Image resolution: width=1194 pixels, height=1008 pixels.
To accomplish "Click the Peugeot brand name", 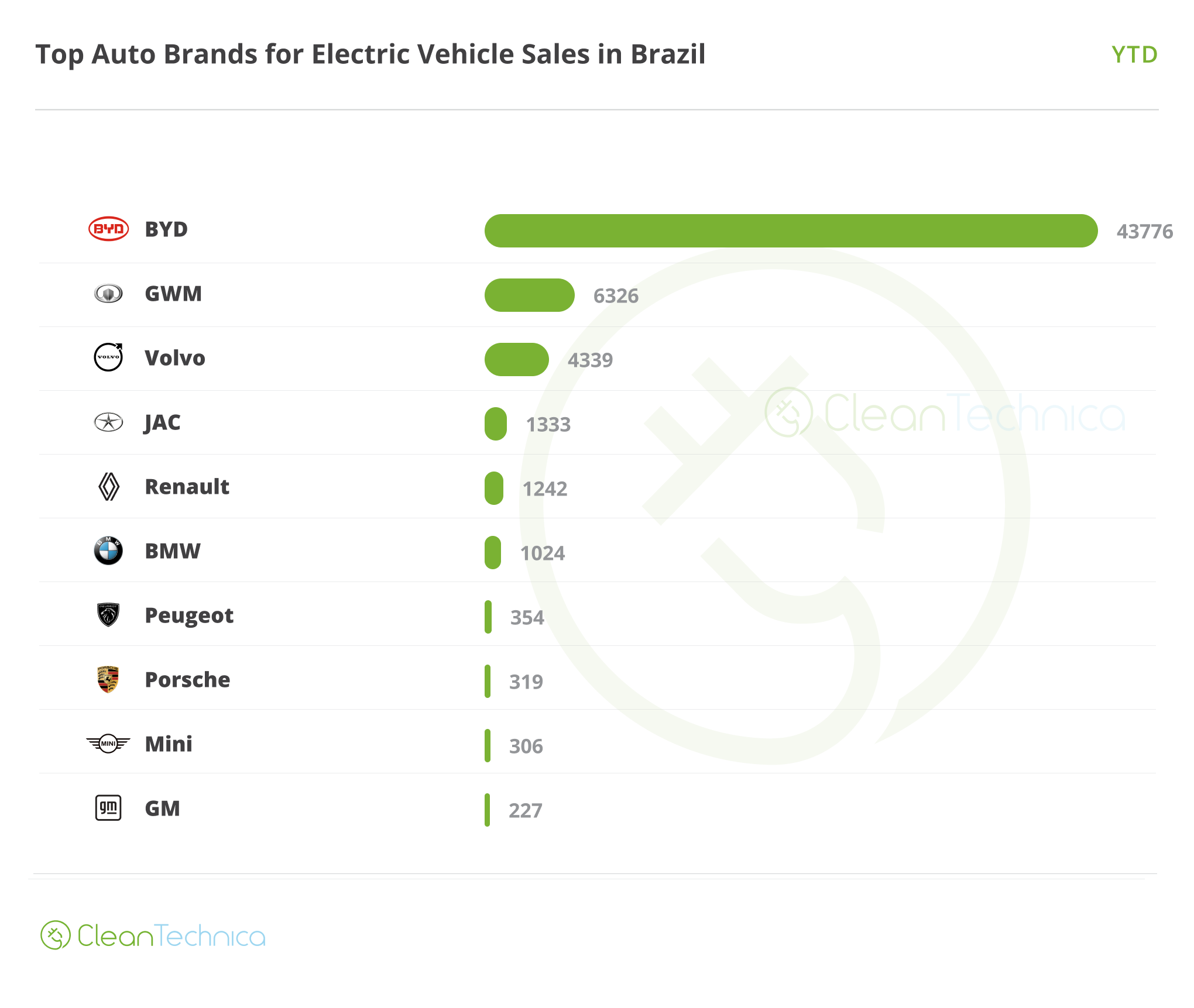I will click(189, 616).
